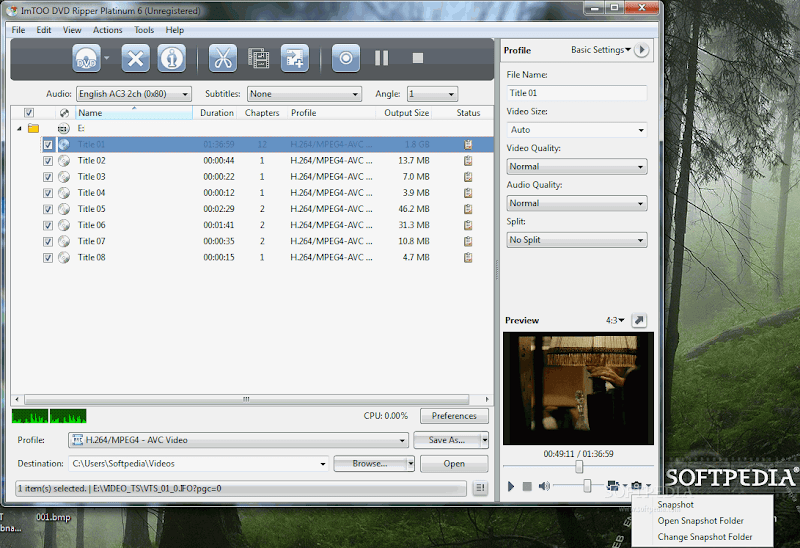Select the Clip scissors tool

tap(223, 58)
